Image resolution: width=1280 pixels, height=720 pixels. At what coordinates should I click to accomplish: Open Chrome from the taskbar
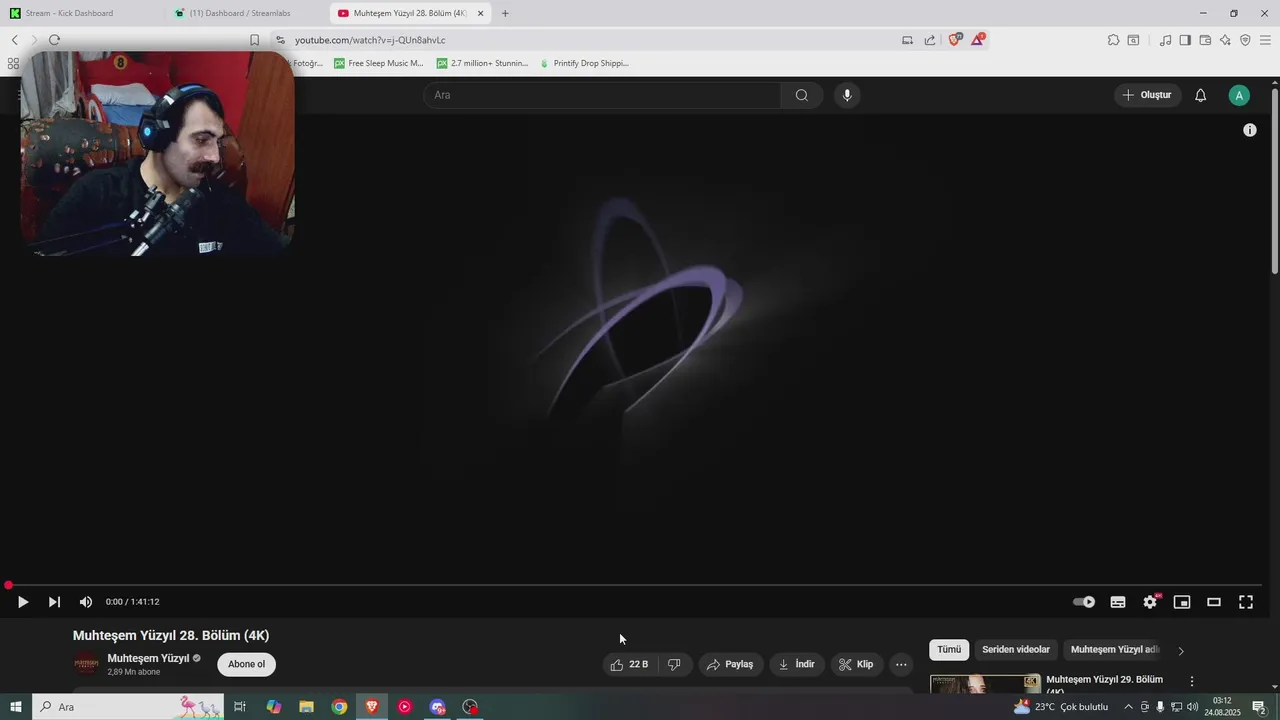339,707
